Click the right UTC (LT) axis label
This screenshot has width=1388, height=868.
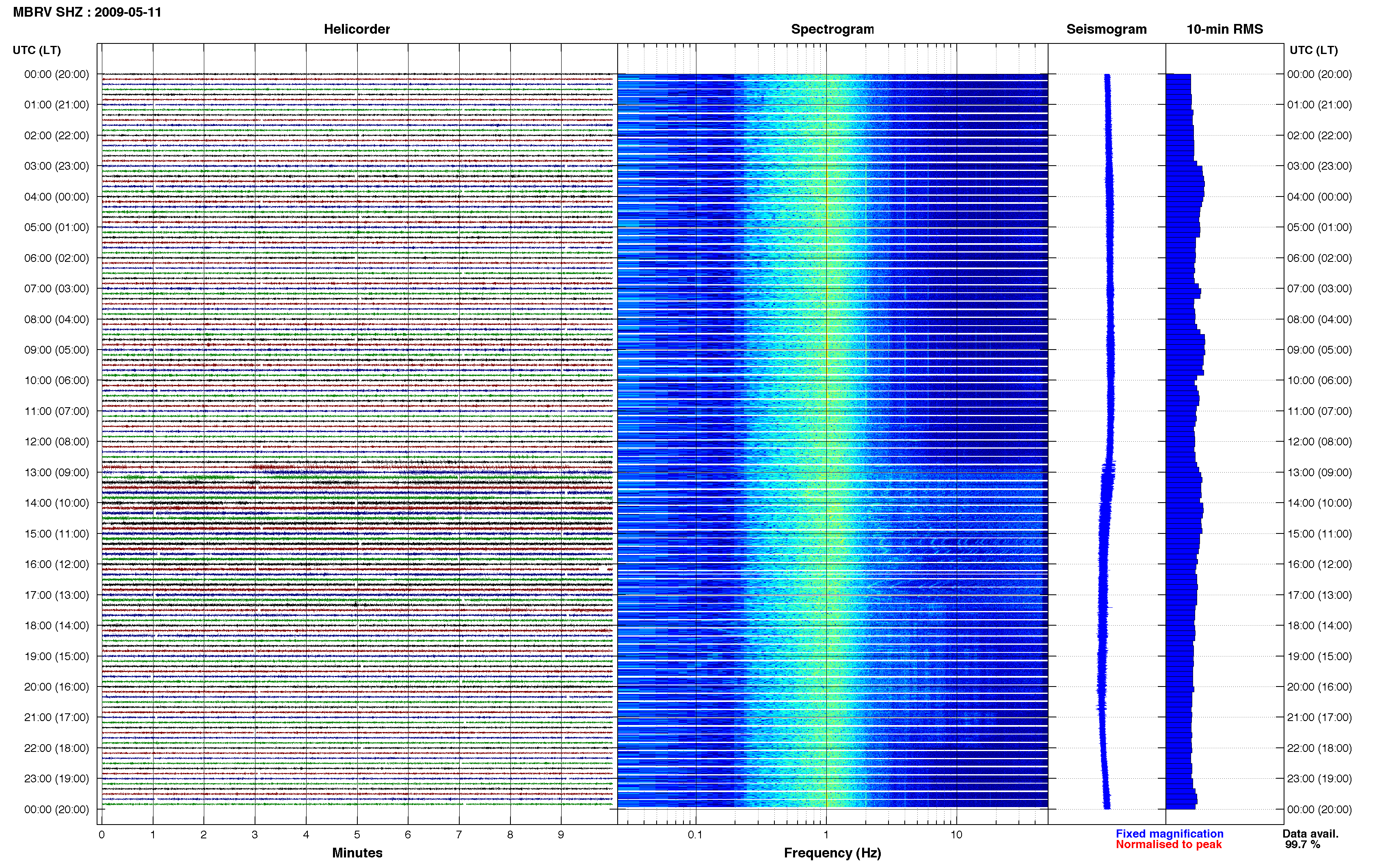pyautogui.click(x=1313, y=50)
